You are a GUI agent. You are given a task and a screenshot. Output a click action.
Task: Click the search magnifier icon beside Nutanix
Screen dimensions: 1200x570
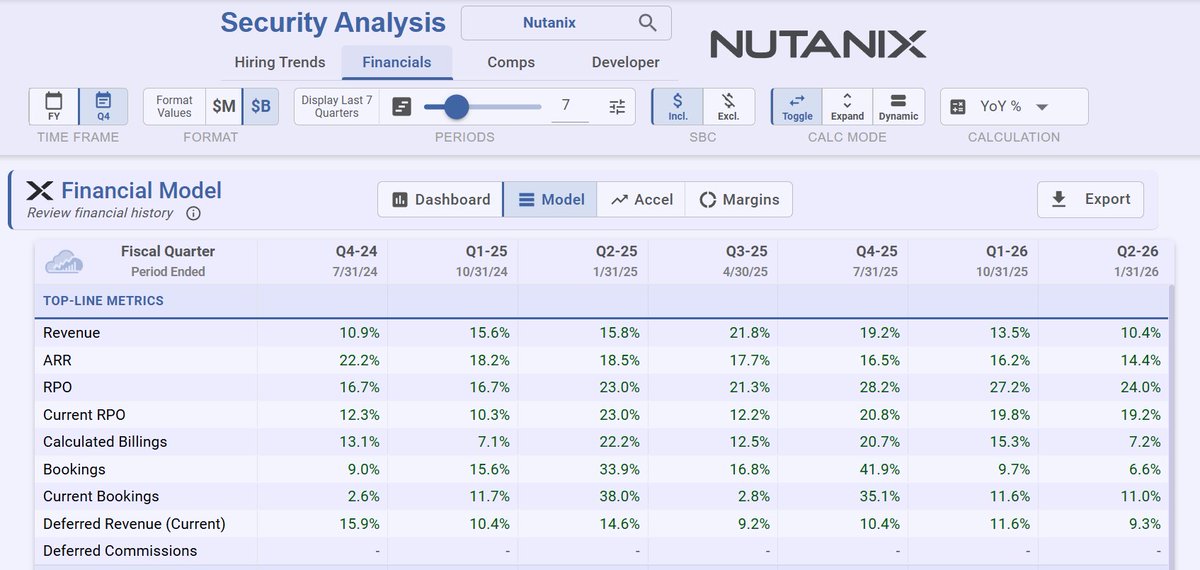648,22
